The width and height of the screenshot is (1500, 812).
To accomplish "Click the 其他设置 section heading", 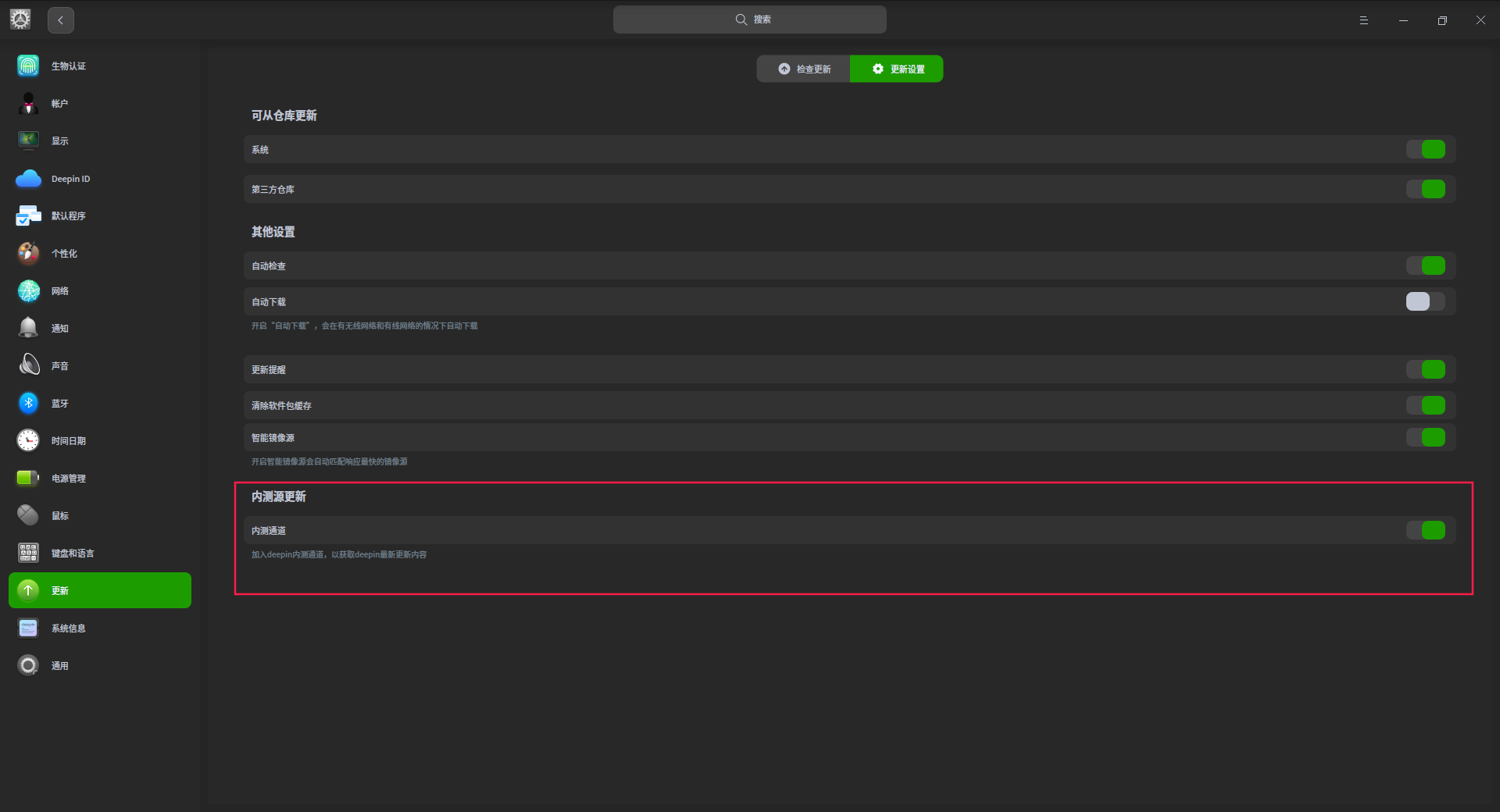I will (273, 232).
